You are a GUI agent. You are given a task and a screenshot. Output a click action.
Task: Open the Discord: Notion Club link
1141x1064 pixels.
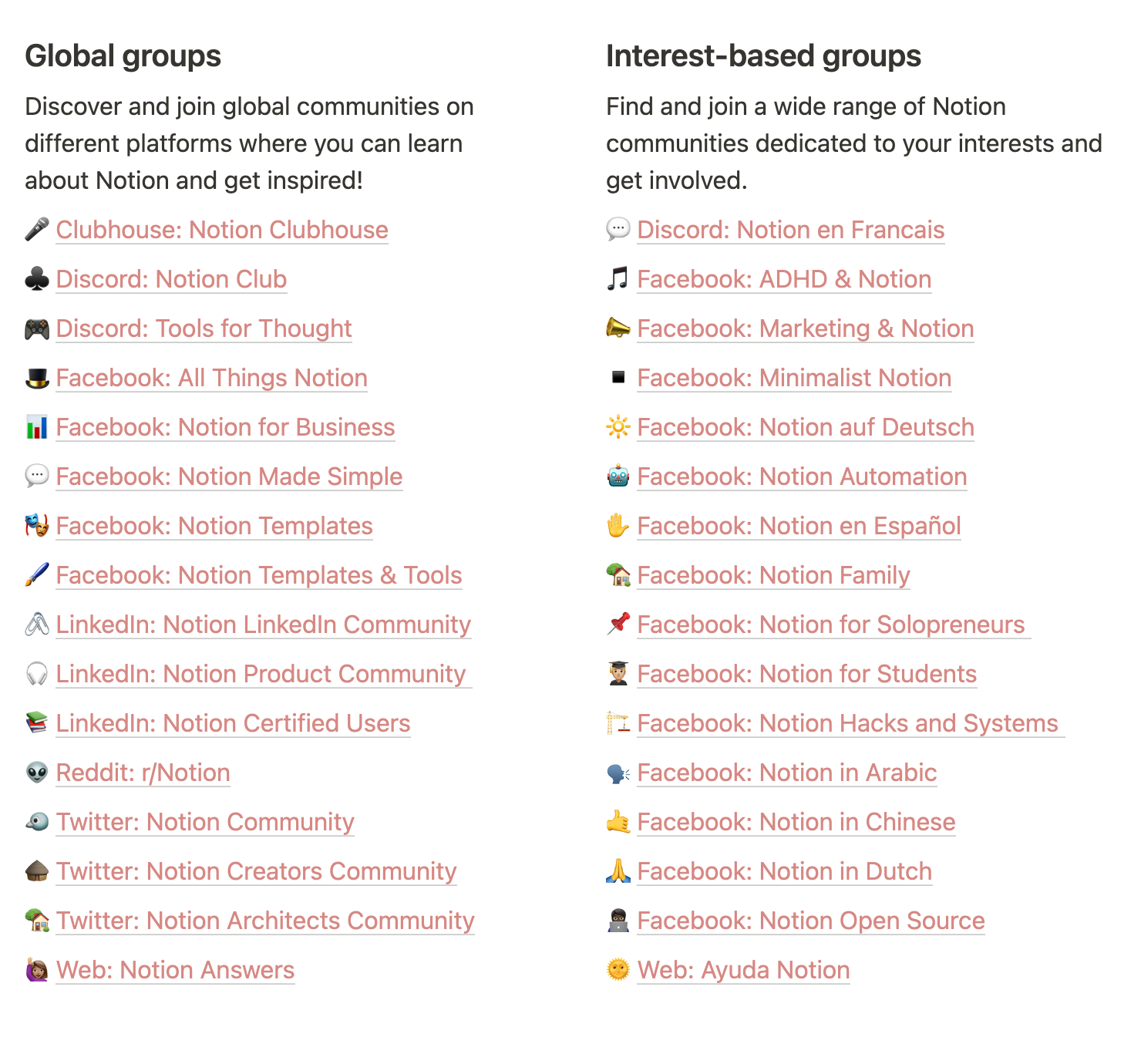click(x=171, y=280)
